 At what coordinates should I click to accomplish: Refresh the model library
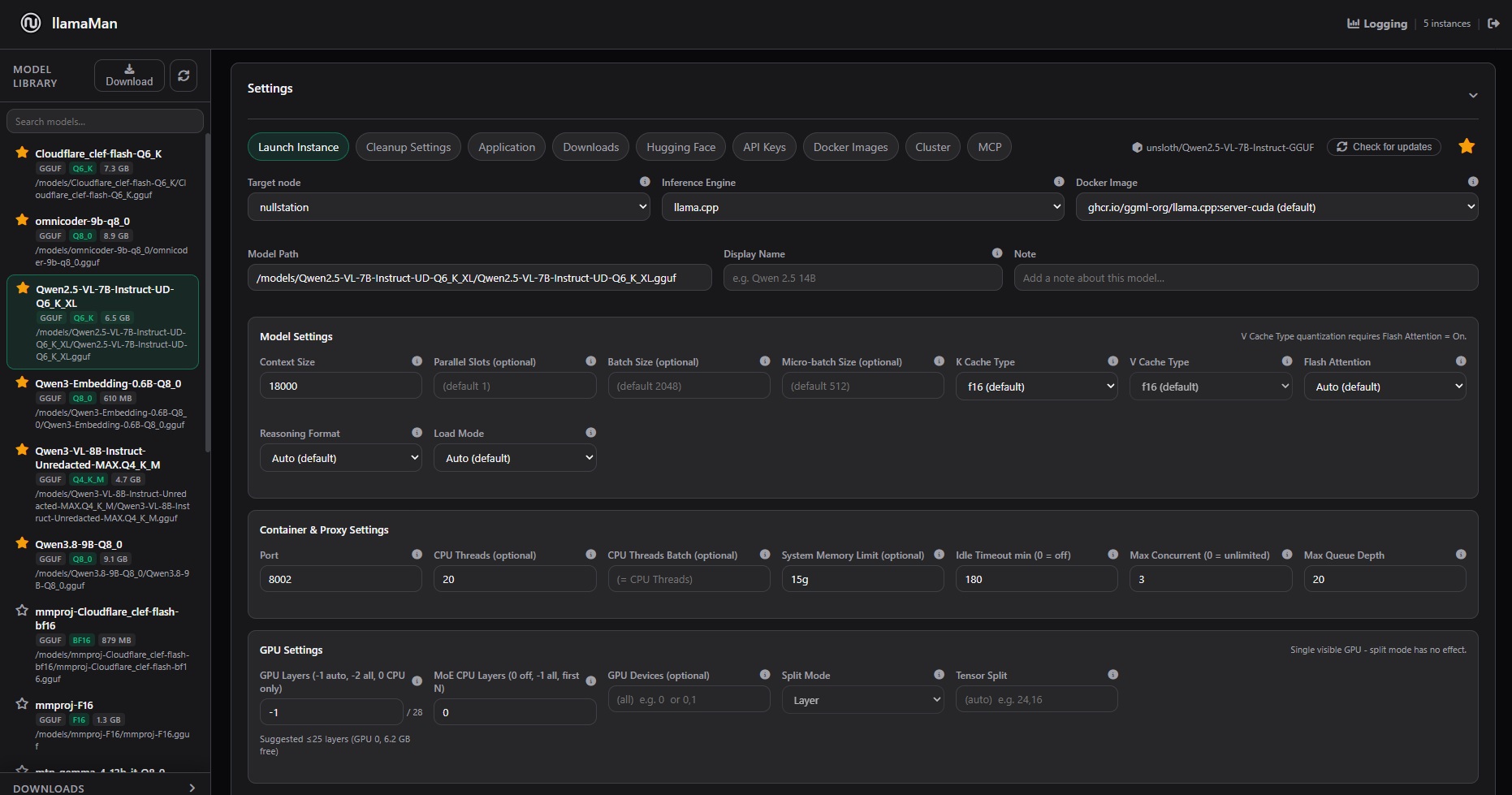pyautogui.click(x=184, y=76)
